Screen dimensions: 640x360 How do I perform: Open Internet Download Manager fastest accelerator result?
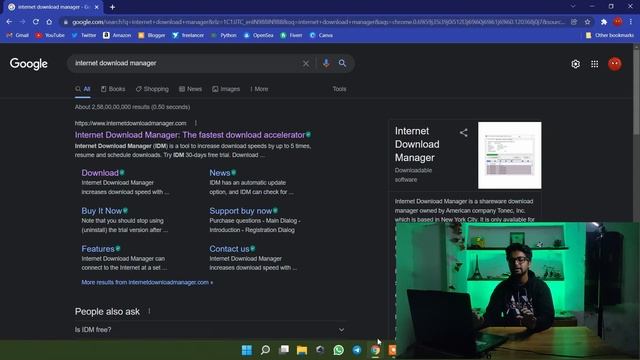click(190, 135)
